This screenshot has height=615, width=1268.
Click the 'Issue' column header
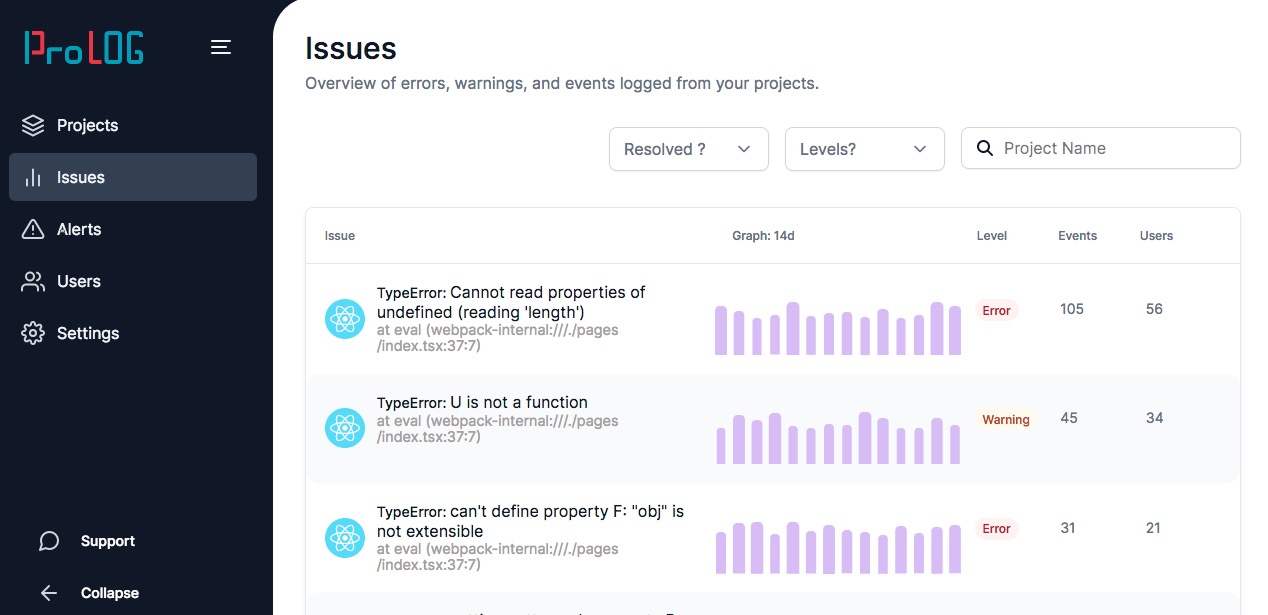(x=340, y=236)
